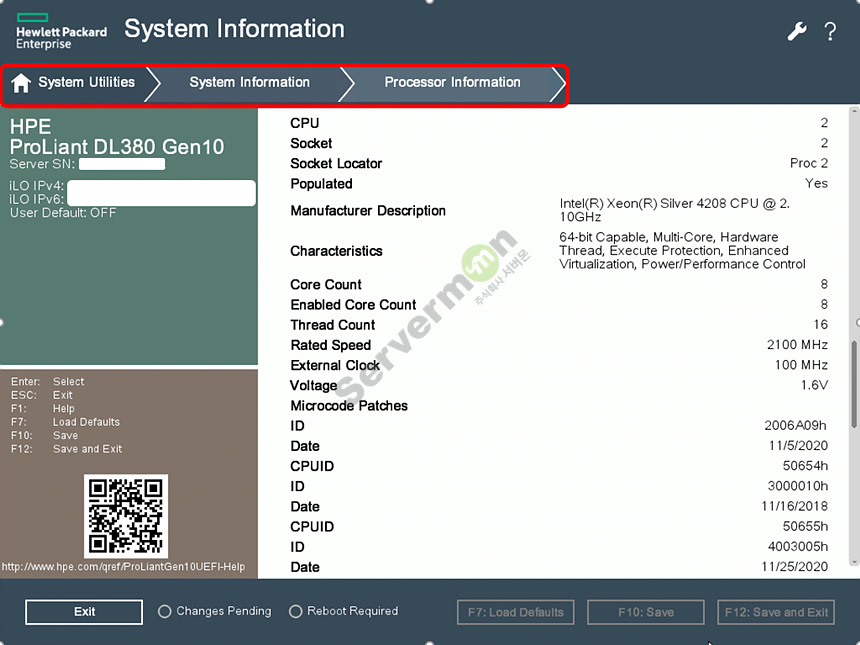Click the Xeon Silver 4208 description value
The width and height of the screenshot is (860, 645).
point(675,210)
